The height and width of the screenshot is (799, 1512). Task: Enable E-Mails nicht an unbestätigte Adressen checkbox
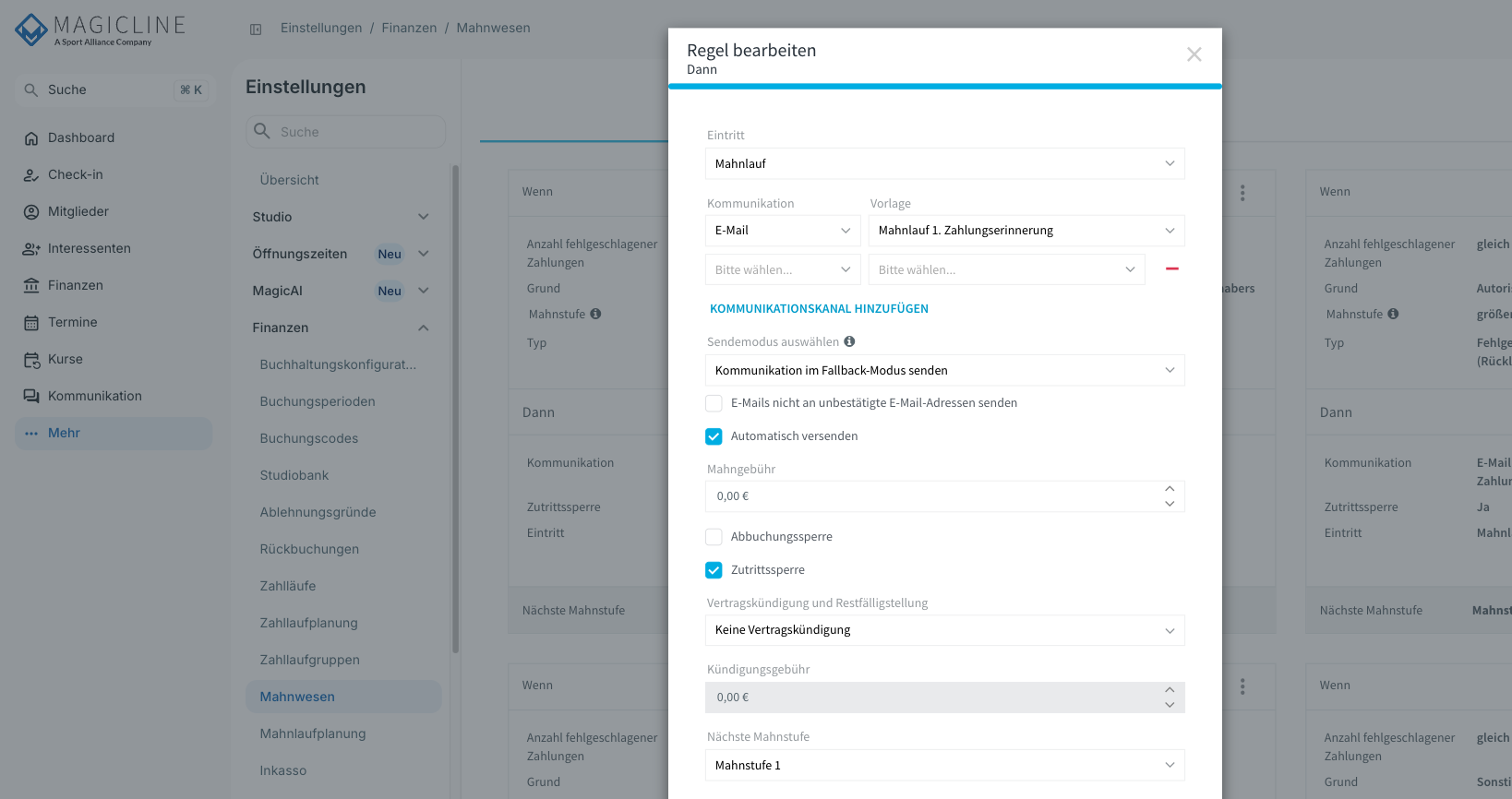click(714, 403)
